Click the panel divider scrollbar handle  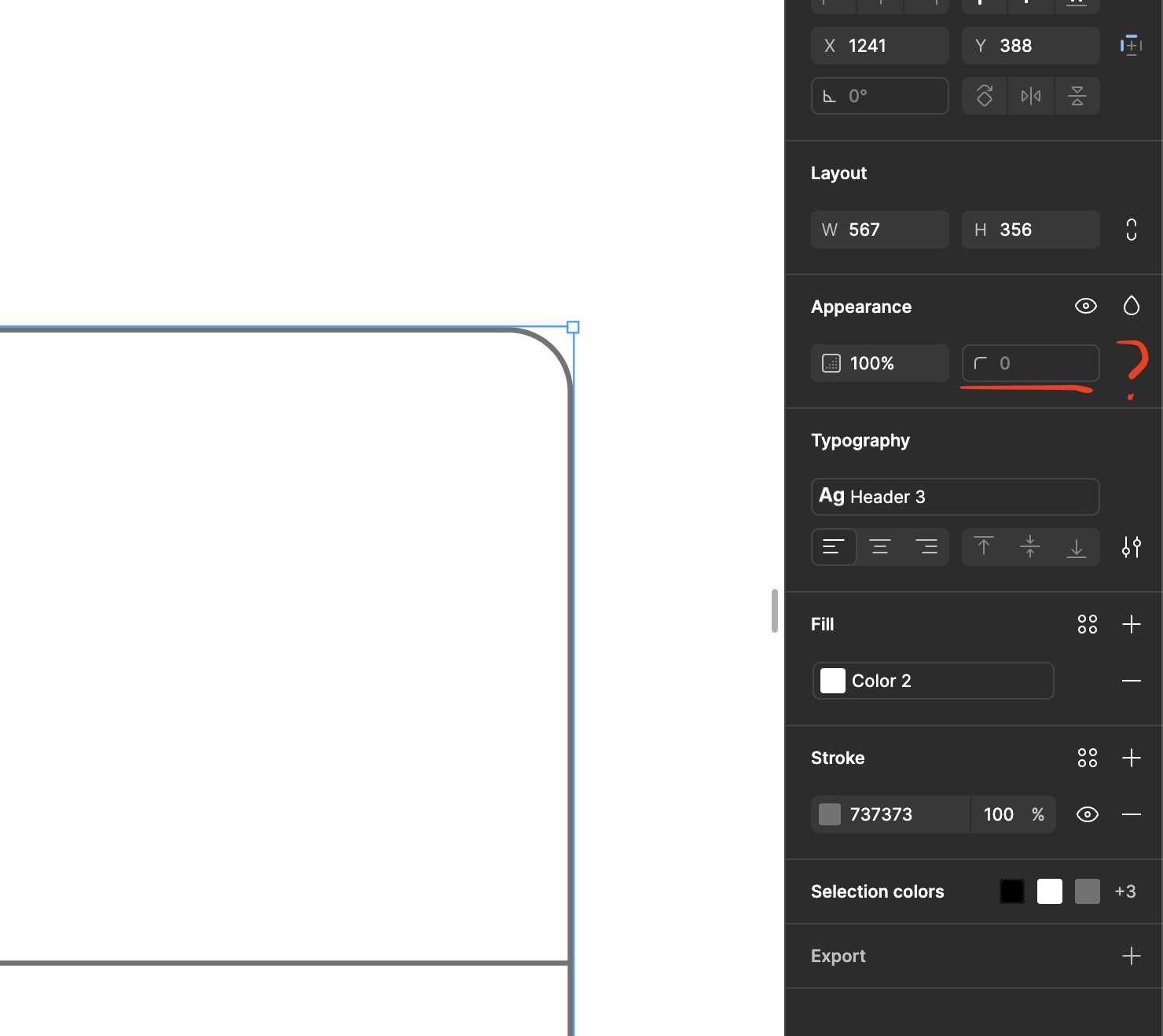click(775, 611)
